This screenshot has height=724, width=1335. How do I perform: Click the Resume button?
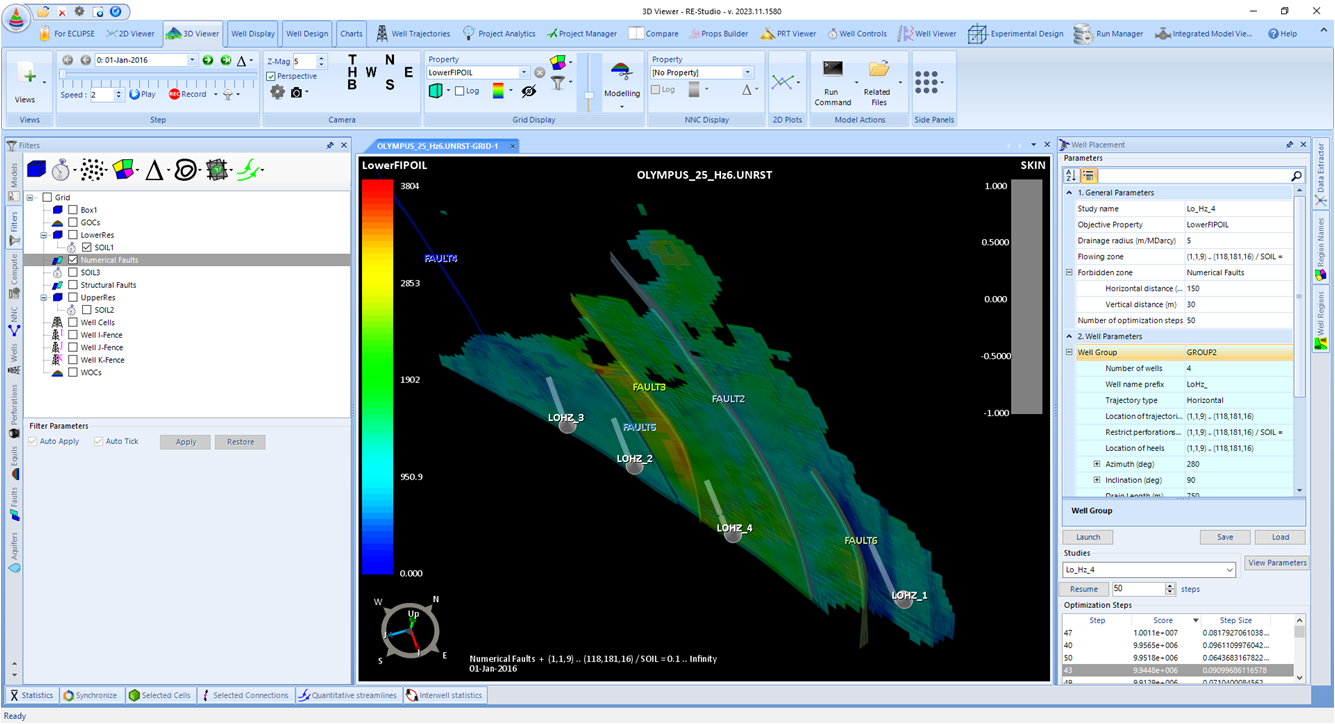tap(1084, 589)
